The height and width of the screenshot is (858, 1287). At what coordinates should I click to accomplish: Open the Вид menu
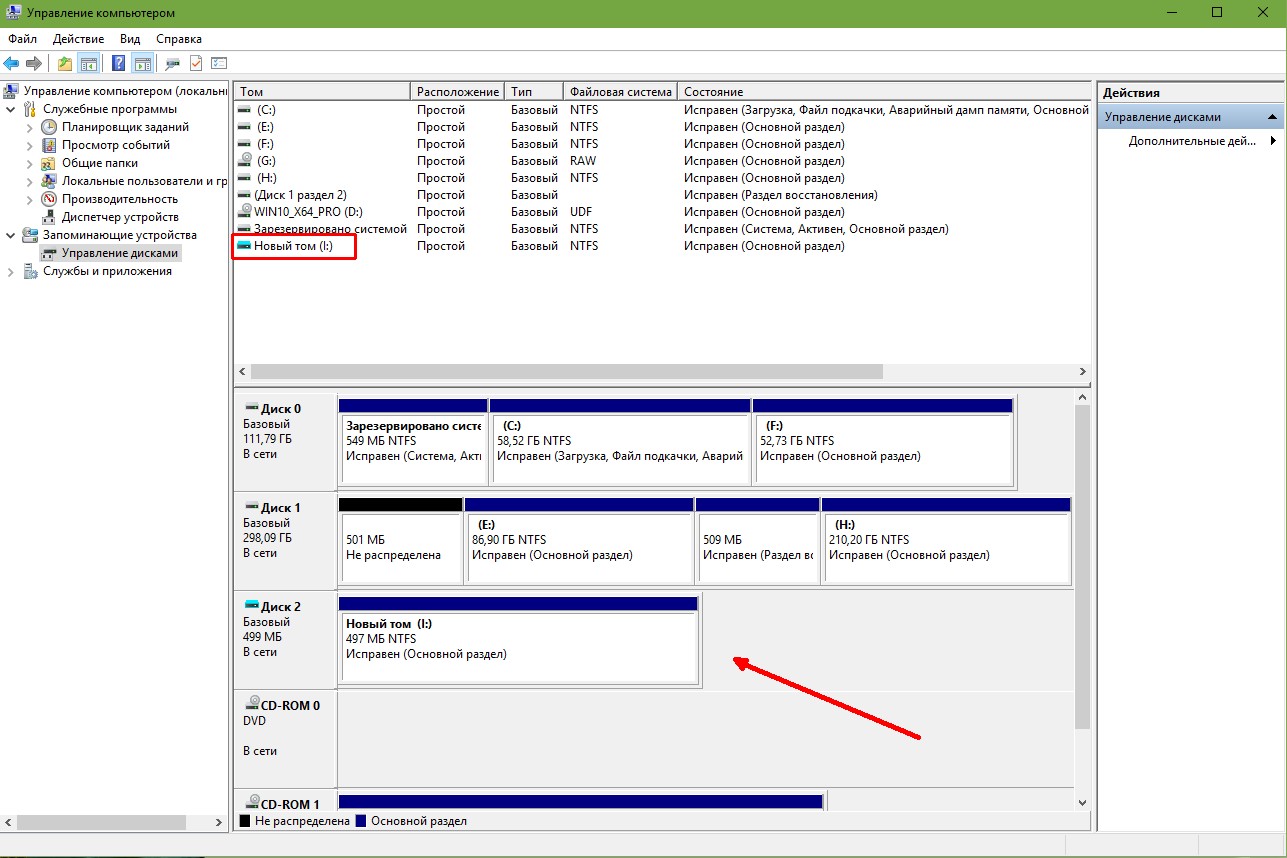coord(130,39)
